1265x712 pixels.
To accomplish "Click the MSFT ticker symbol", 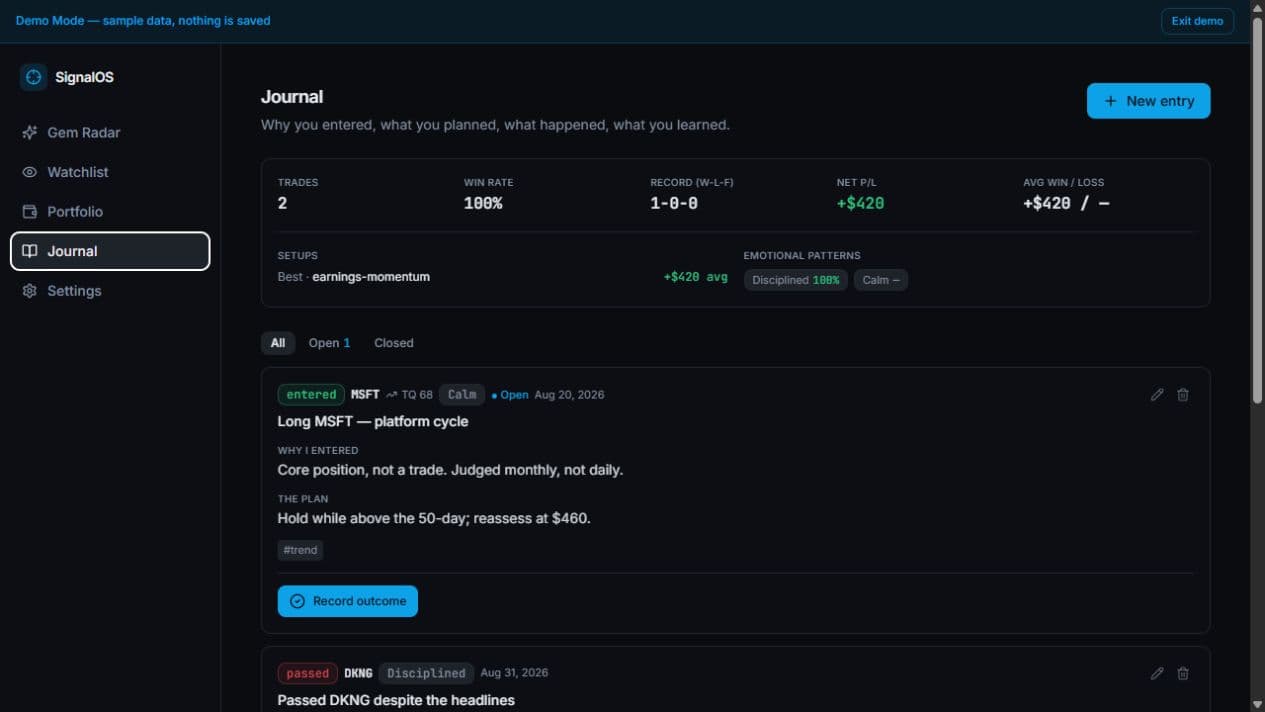I will click(365, 395).
